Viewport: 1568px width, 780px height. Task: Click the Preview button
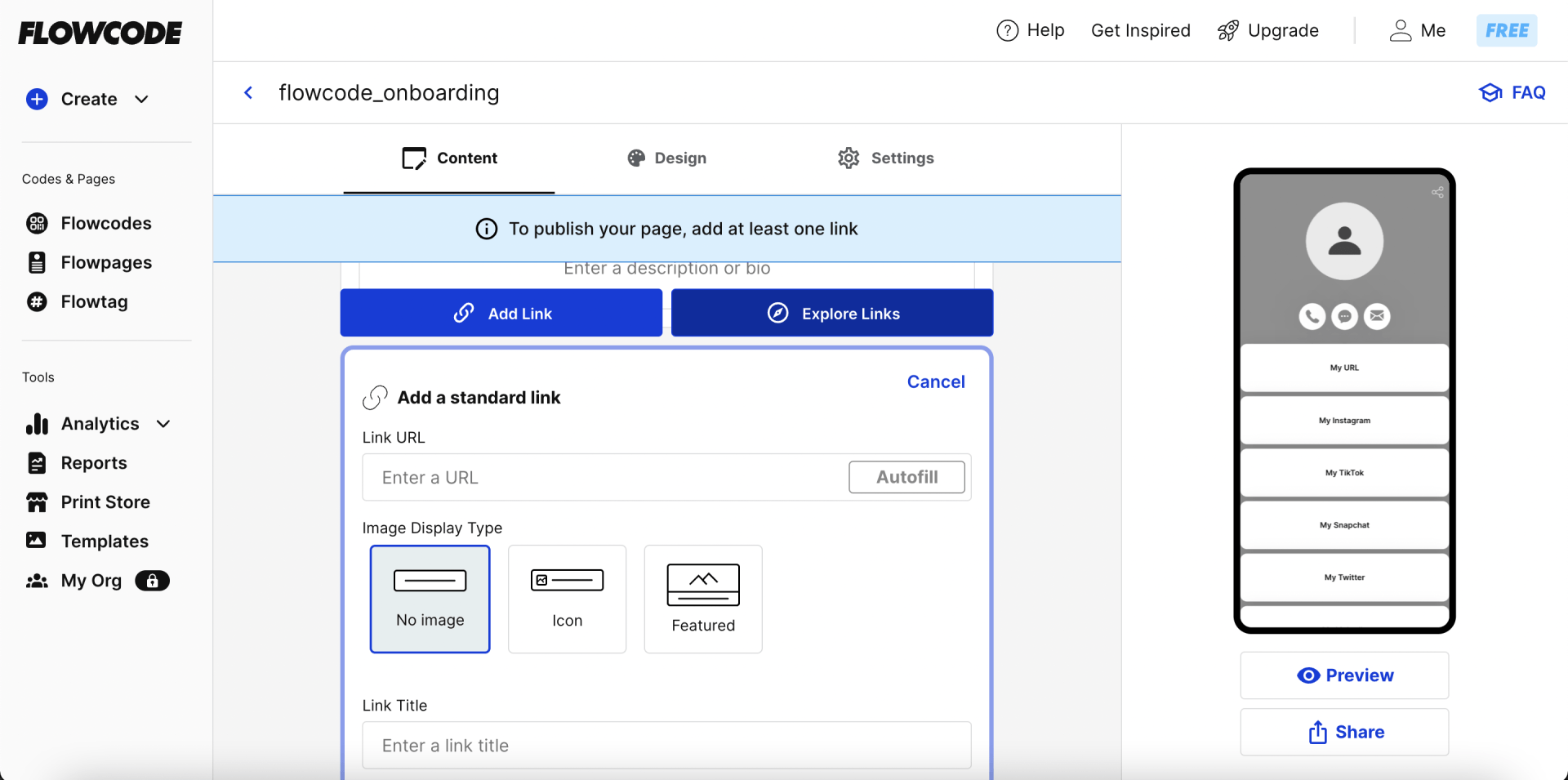[1344, 675]
